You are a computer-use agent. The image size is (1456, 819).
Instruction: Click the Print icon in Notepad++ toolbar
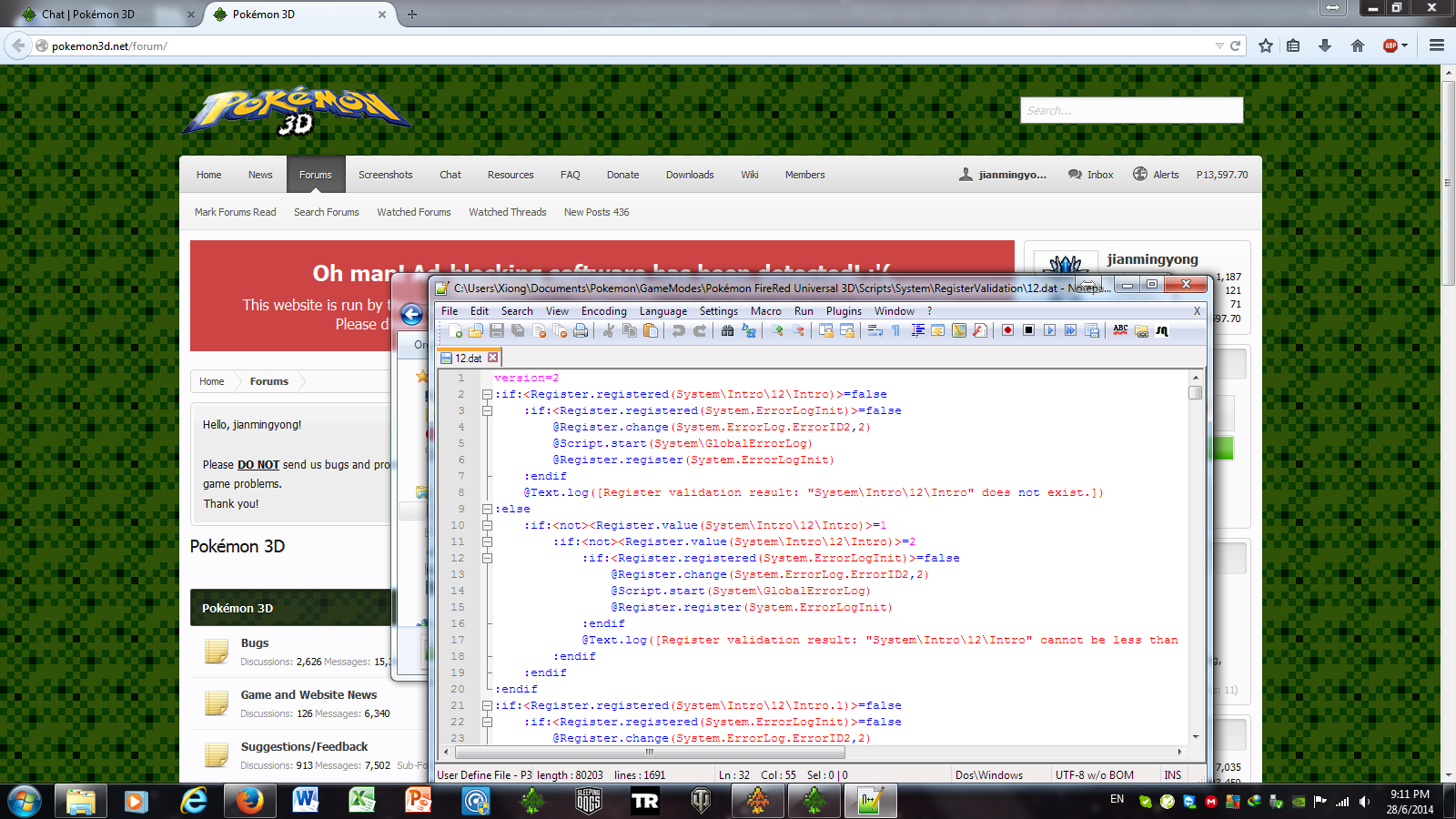(581, 331)
